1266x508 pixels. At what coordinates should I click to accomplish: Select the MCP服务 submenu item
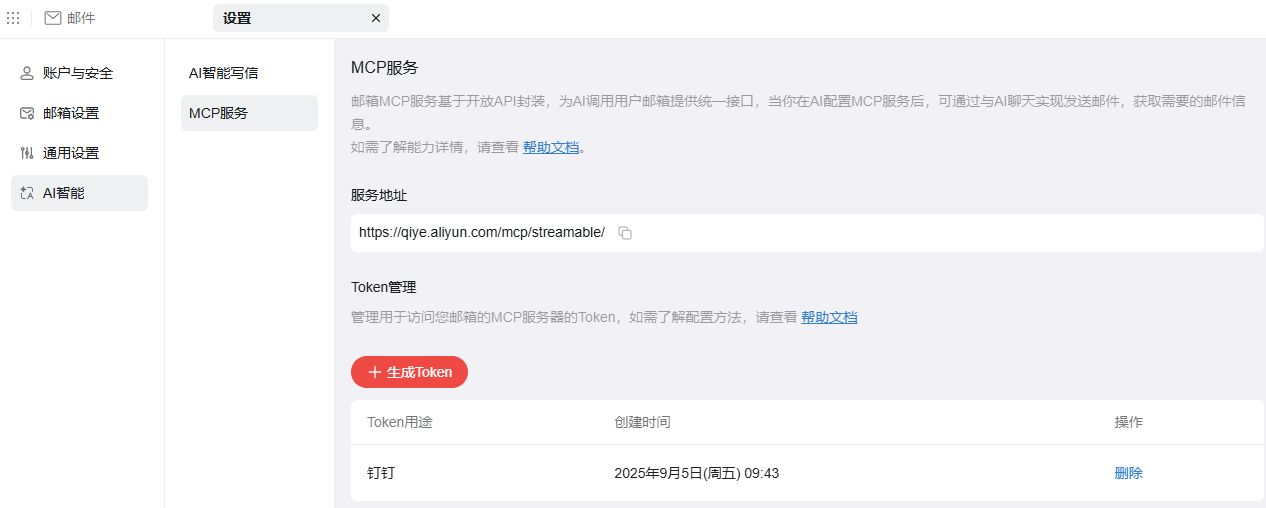[219, 113]
